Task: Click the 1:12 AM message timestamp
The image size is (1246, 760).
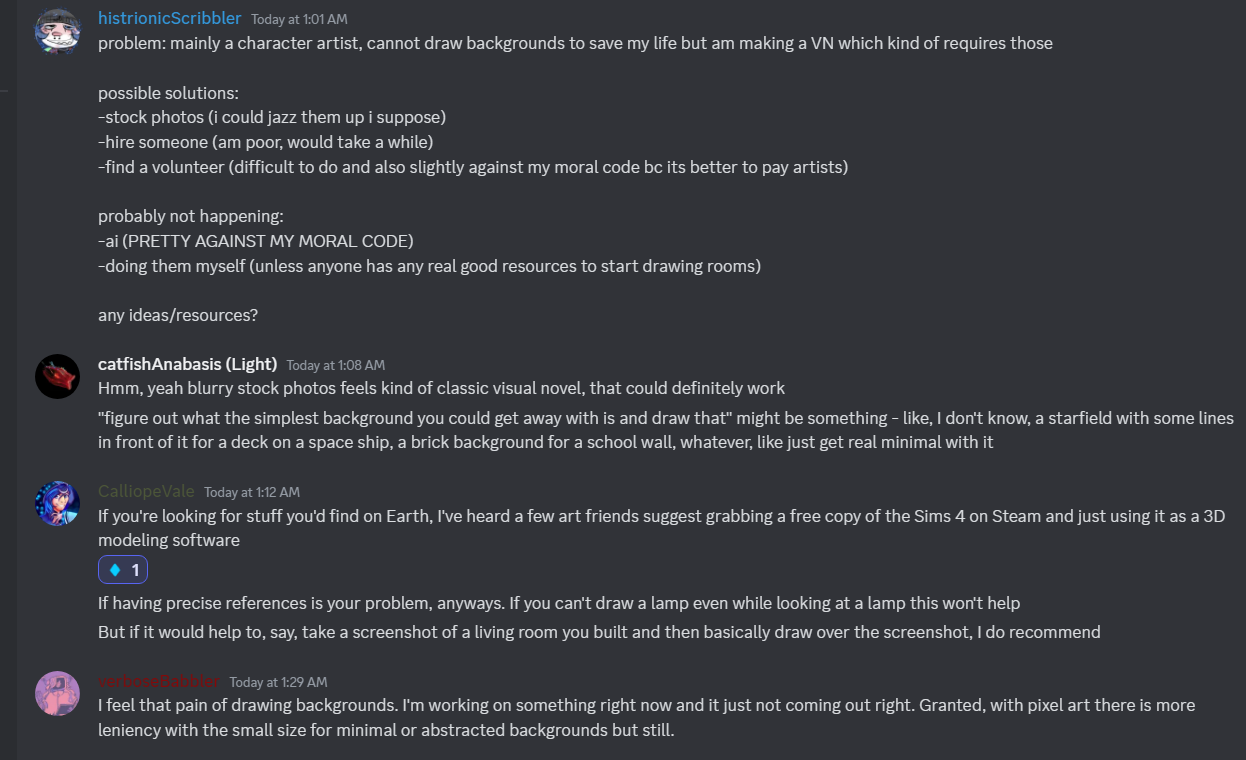Action: coord(251,493)
